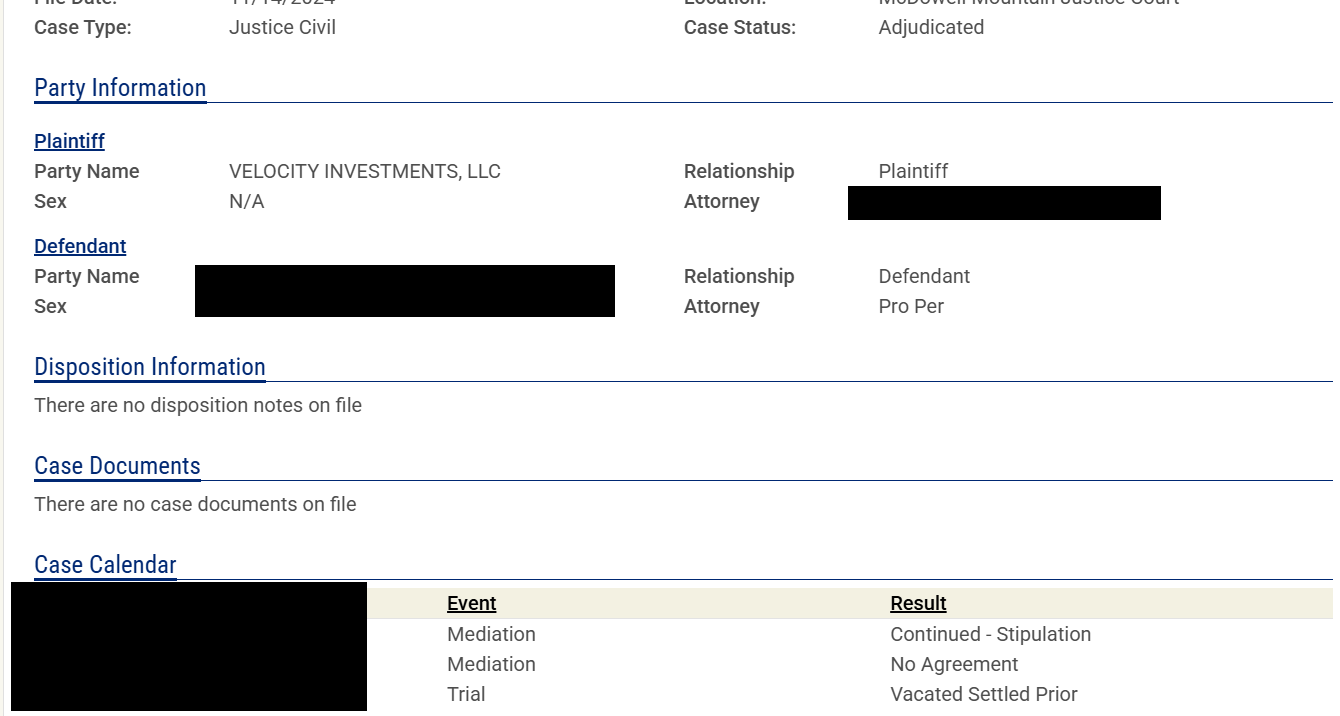
Task: Click the Vacated Settled Prior result
Action: tap(984, 694)
